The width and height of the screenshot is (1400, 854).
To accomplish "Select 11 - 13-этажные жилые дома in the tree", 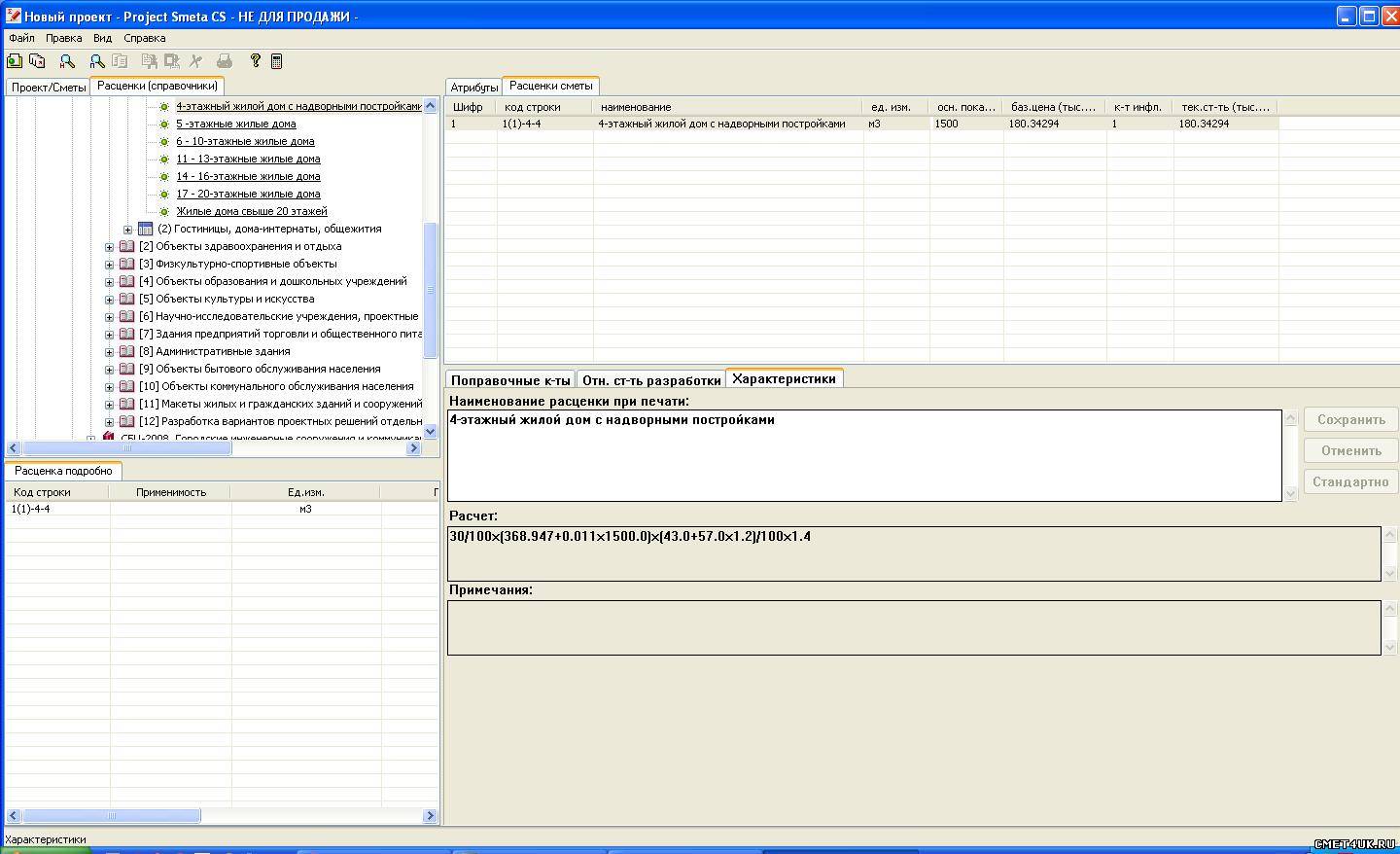I will click(248, 160).
